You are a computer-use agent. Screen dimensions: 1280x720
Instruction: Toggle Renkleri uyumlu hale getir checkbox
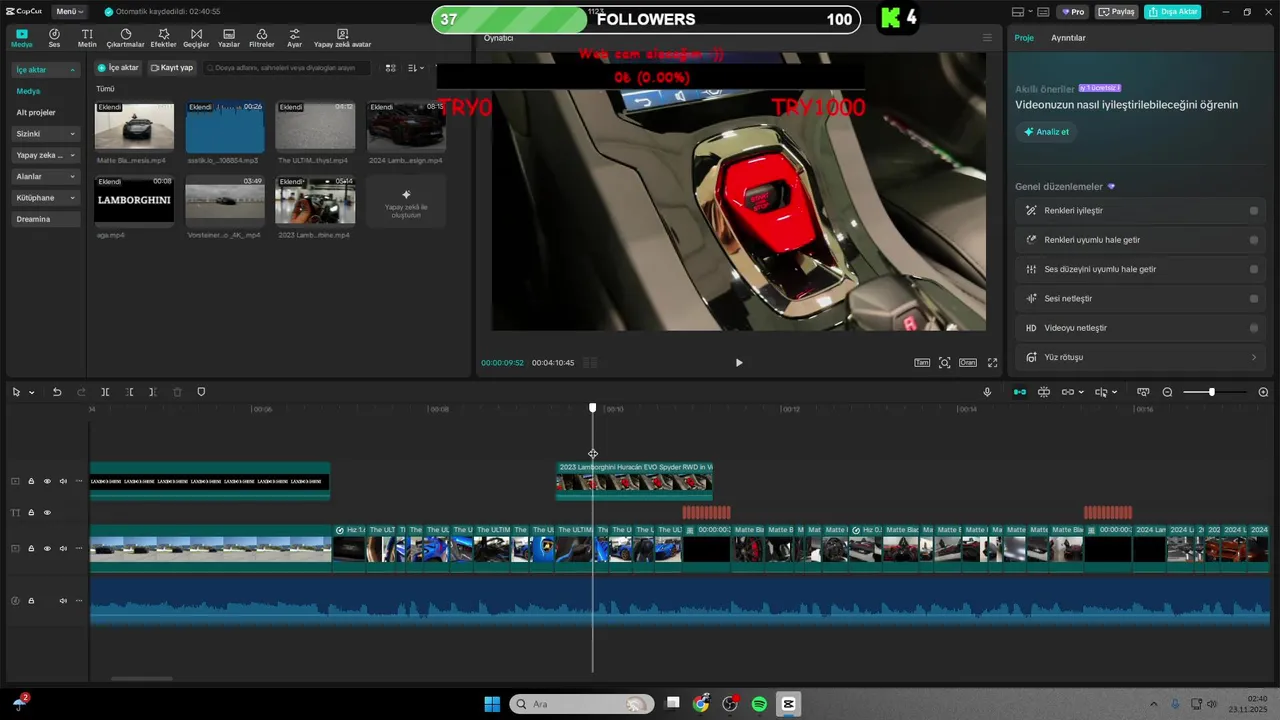point(1253,240)
